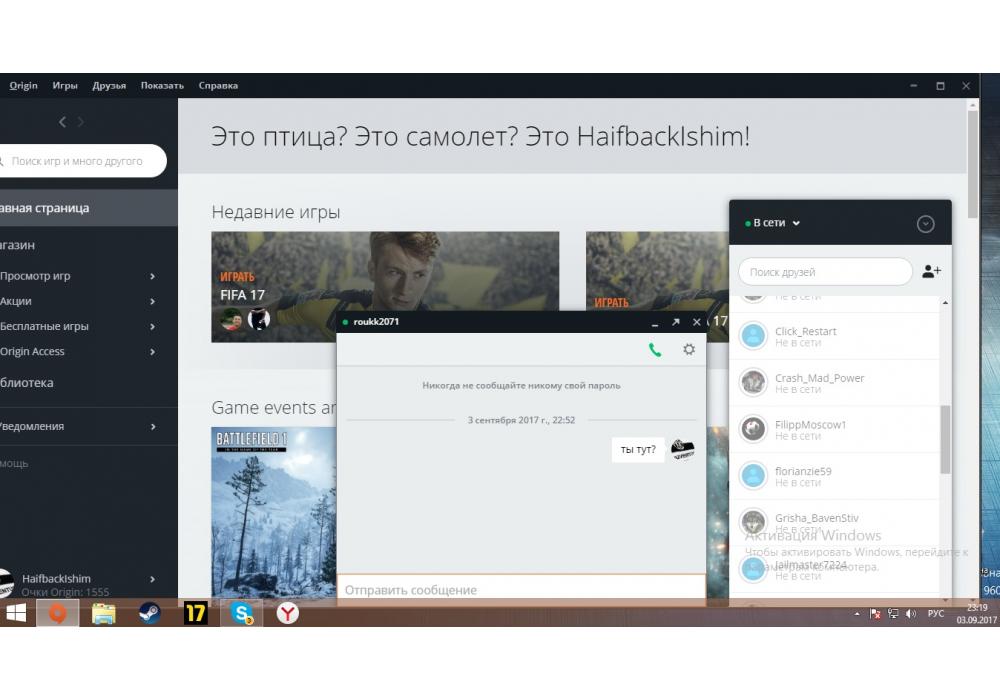Select friend Click_Restart

pyautogui.click(x=834, y=337)
